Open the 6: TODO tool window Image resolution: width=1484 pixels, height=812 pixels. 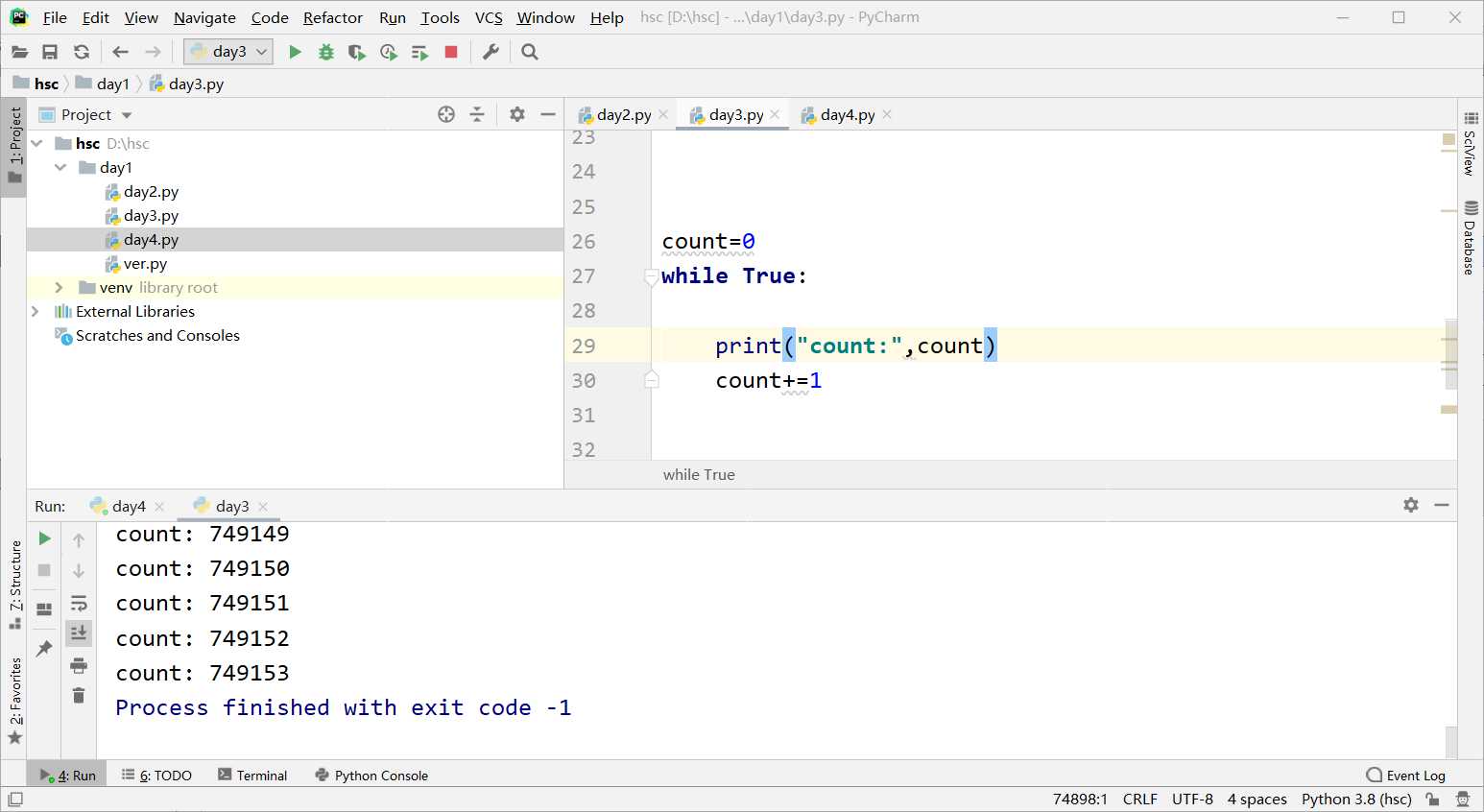pyautogui.click(x=156, y=776)
